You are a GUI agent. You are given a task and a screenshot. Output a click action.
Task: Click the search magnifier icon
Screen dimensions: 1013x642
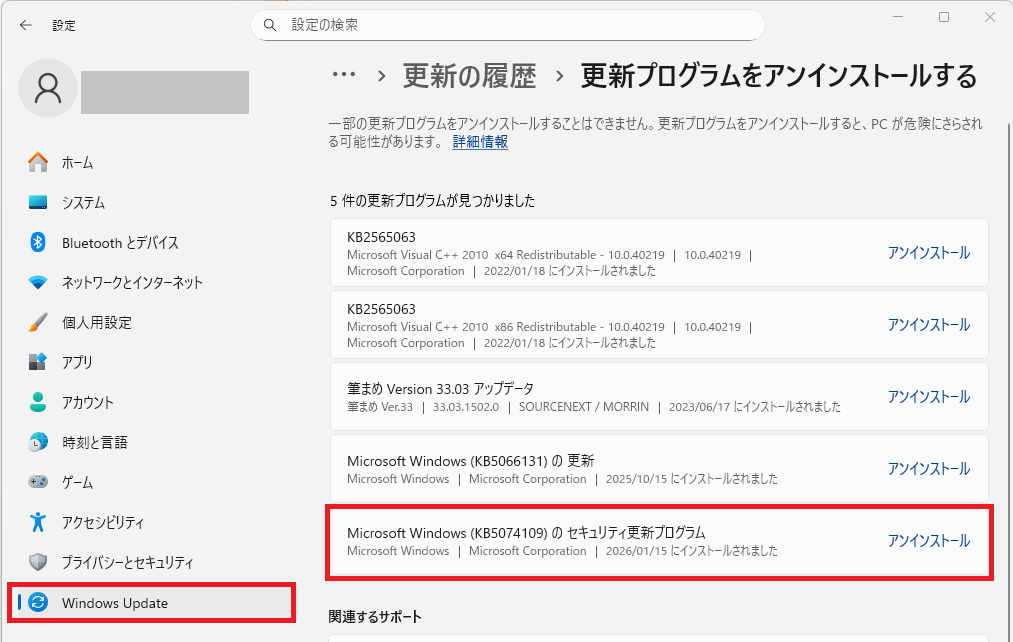tap(270, 25)
